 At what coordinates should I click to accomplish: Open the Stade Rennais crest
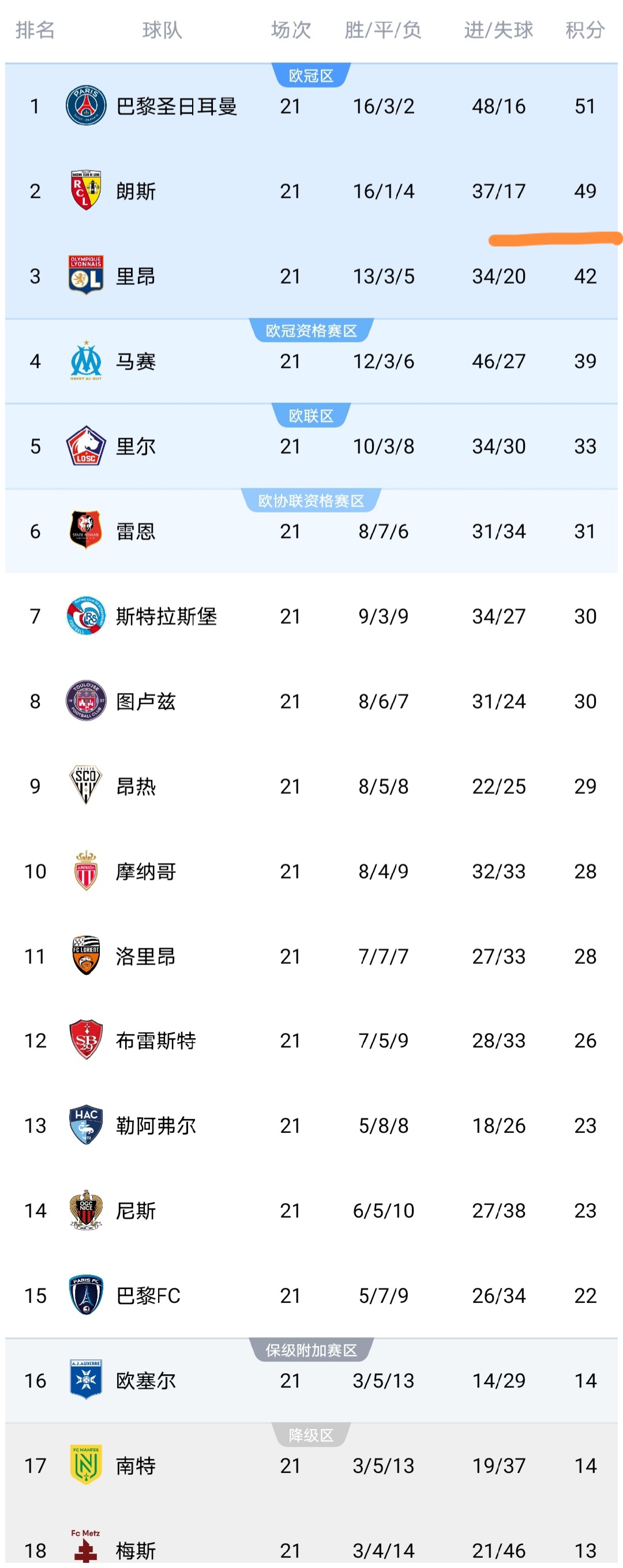[x=86, y=530]
